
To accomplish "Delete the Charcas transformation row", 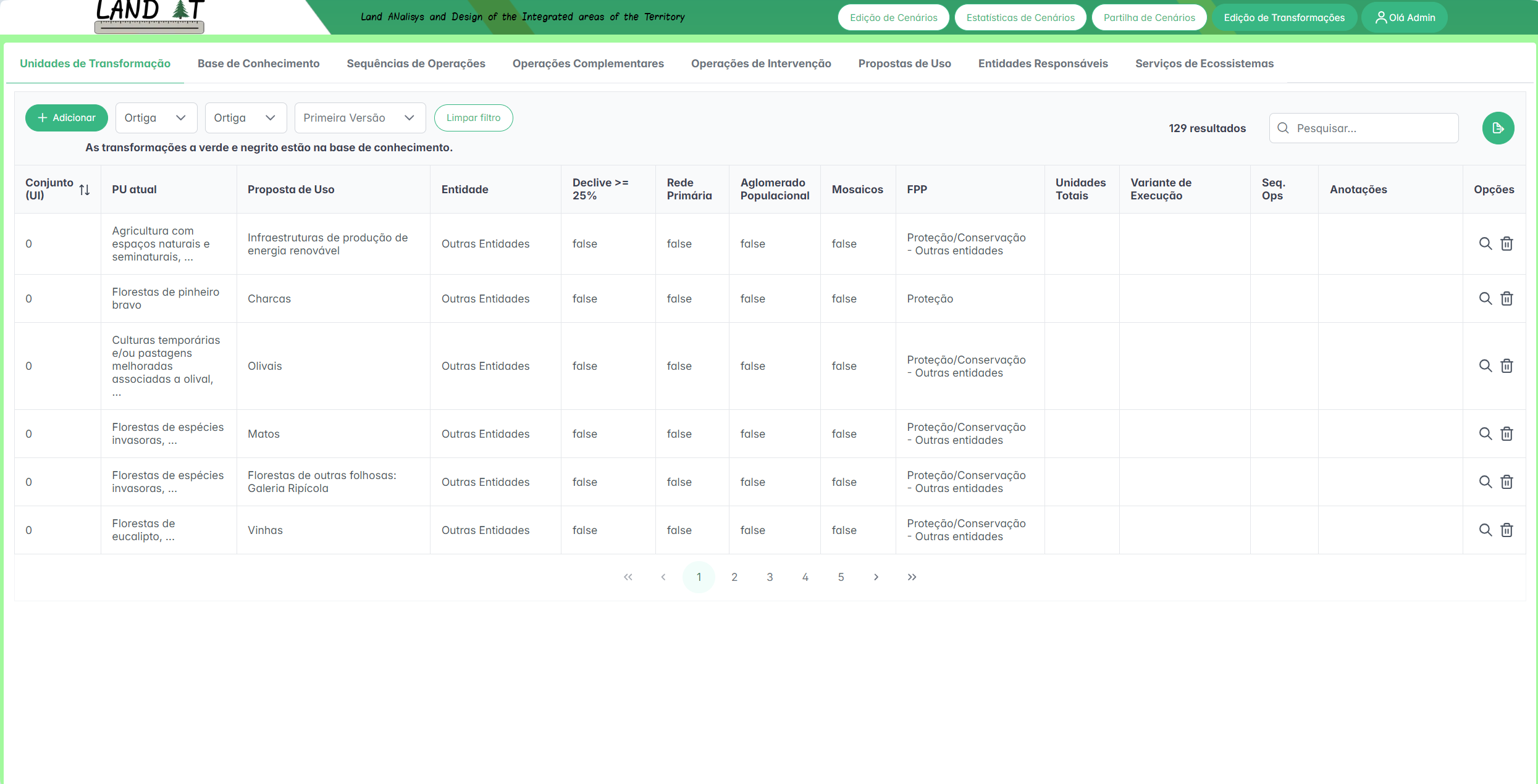I will [1506, 299].
